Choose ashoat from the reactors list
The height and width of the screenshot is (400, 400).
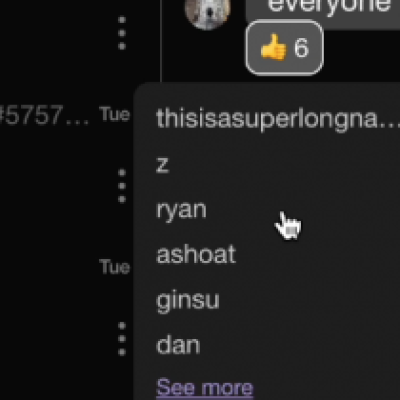point(196,254)
